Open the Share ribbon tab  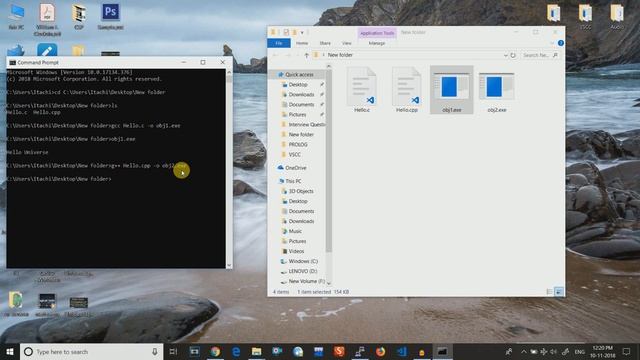325,43
